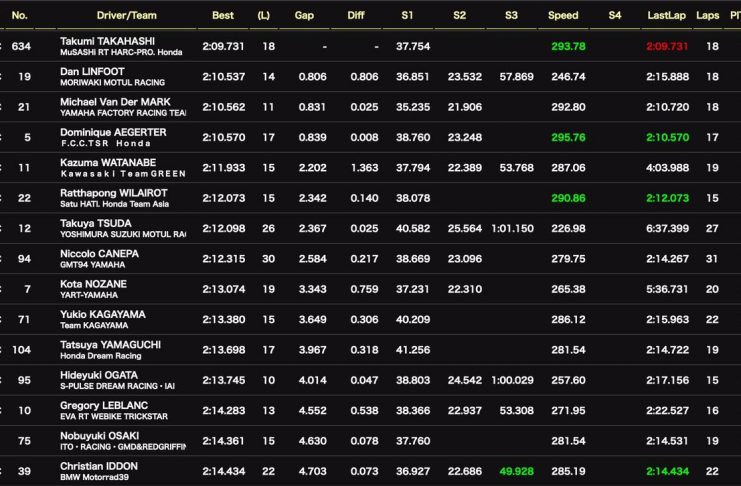Image resolution: width=741 pixels, height=486 pixels.
Task: Click the S1 sector column header
Action: (407, 16)
